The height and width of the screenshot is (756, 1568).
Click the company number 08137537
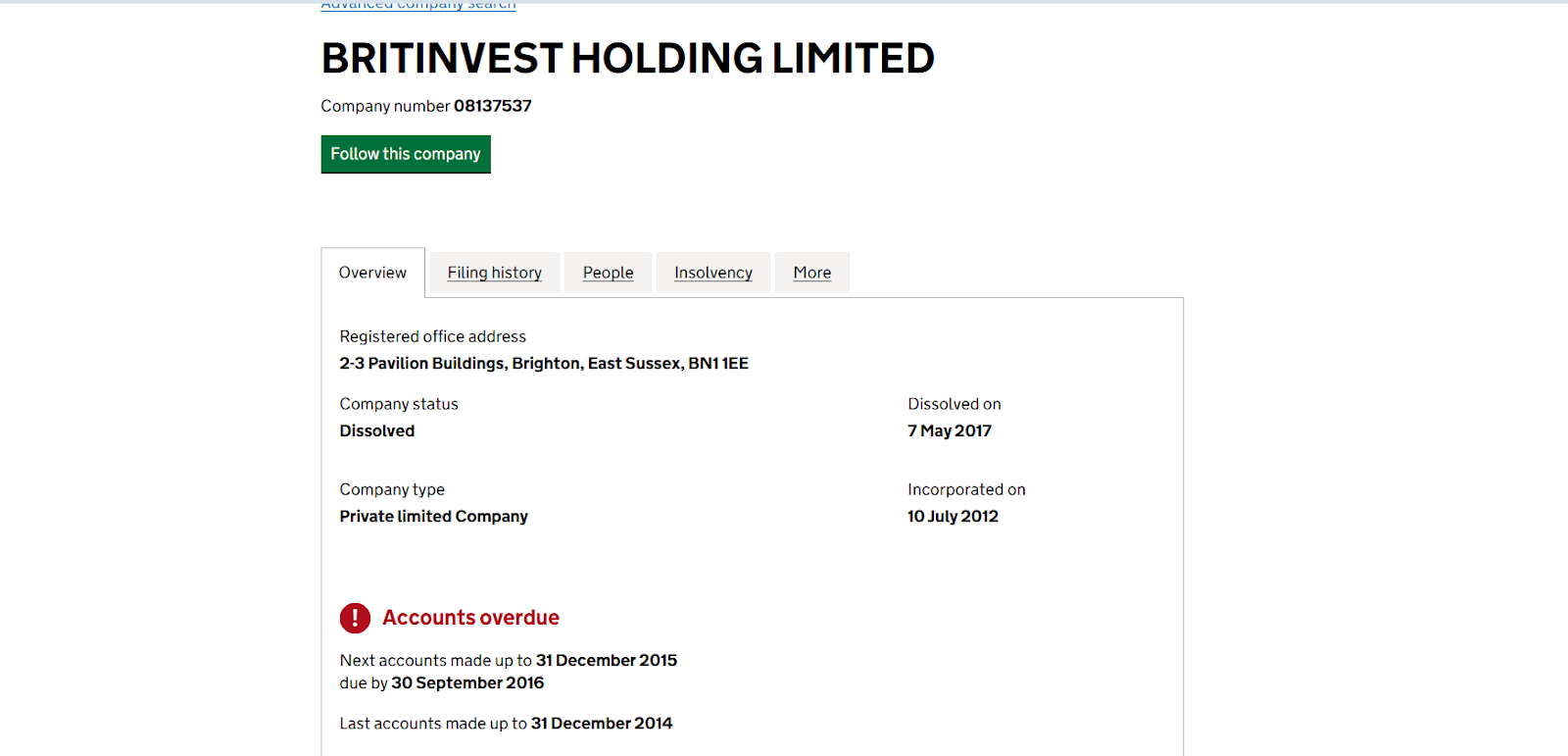click(492, 106)
